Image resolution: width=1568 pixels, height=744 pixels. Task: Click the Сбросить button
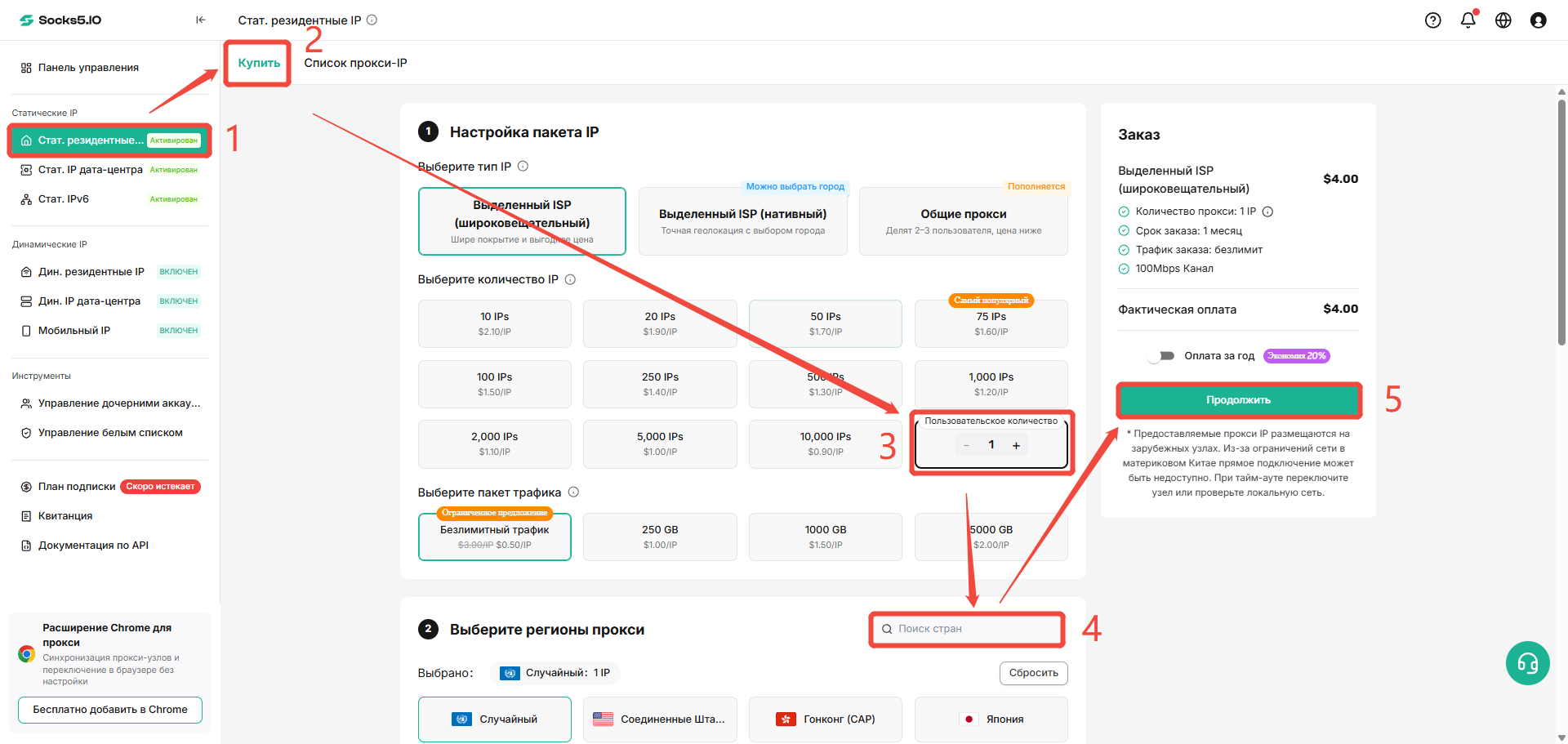click(1033, 673)
